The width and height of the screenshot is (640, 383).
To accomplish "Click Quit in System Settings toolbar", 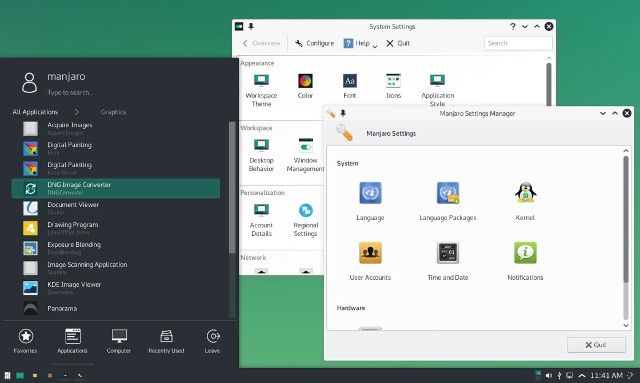I will pyautogui.click(x=398, y=43).
